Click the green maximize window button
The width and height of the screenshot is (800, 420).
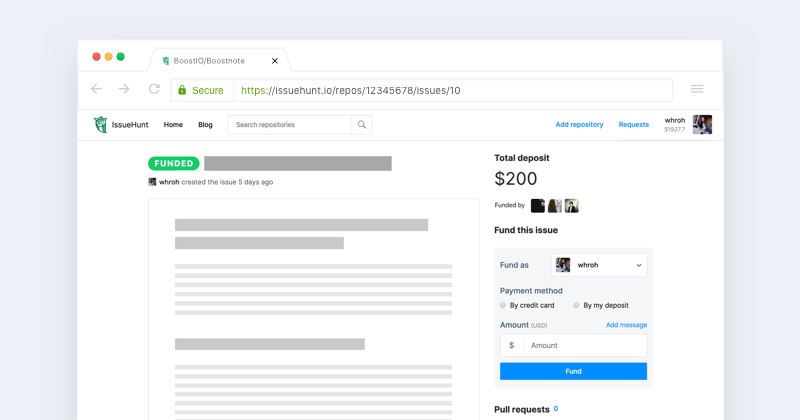(x=121, y=57)
